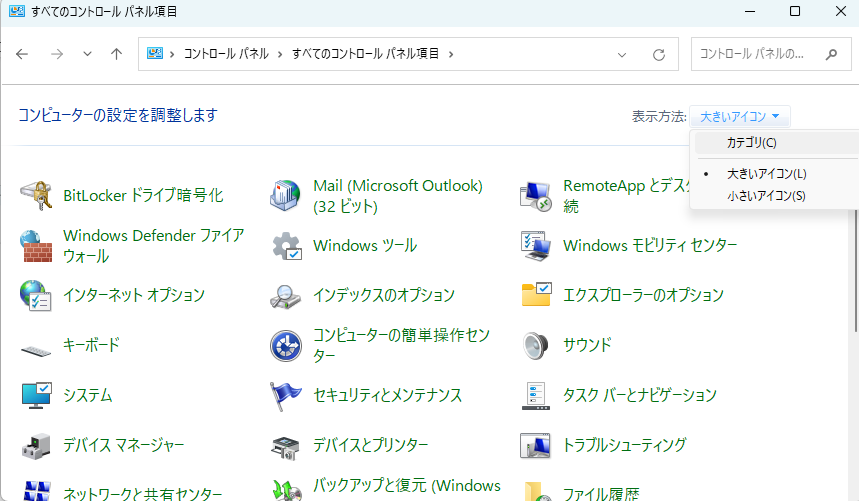This screenshot has width=859, height=501.
Task: Click the Control Panel icon in address bar
Action: (155, 53)
